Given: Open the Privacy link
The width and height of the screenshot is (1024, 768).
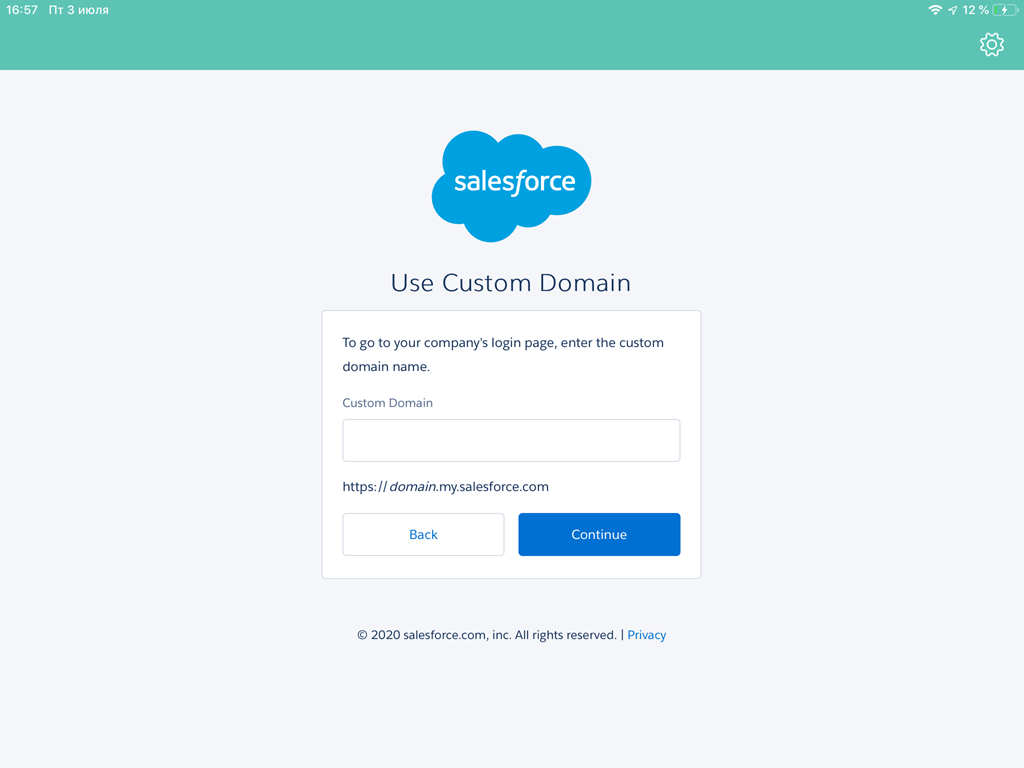Looking at the screenshot, I should [x=646, y=634].
